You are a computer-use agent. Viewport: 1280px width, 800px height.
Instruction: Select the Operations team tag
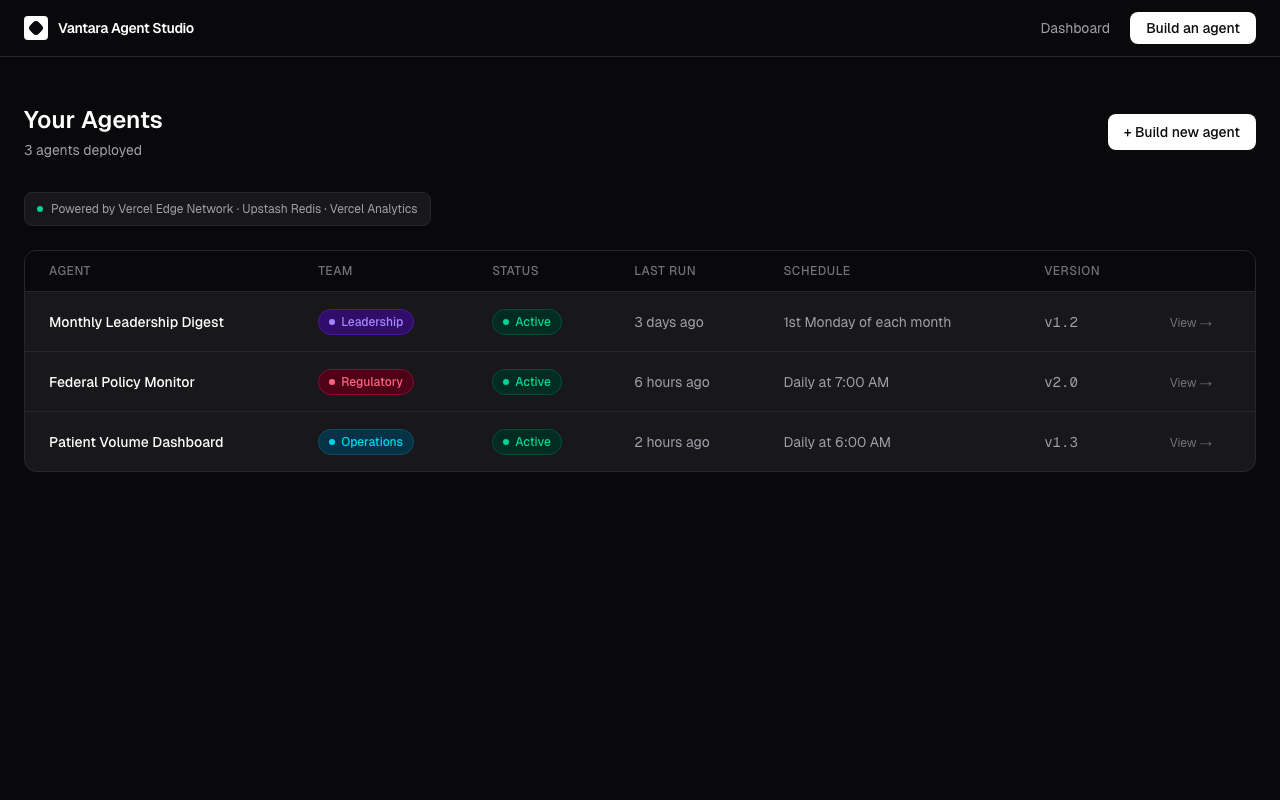(366, 442)
